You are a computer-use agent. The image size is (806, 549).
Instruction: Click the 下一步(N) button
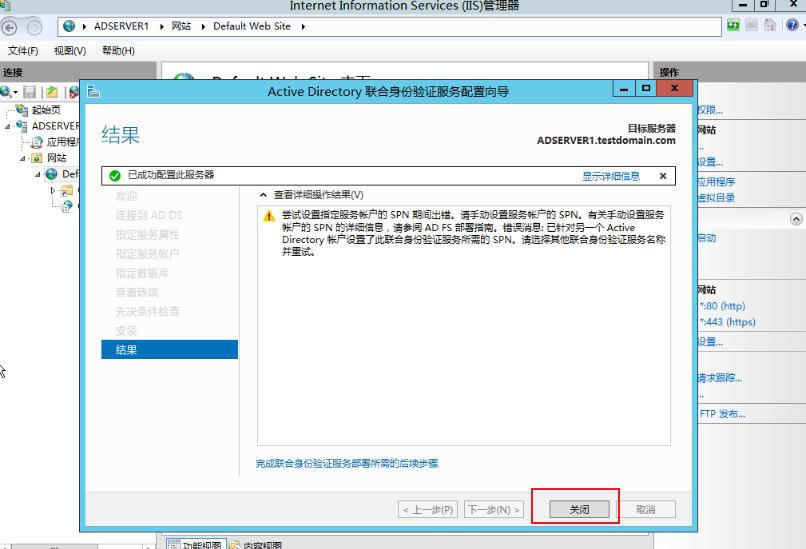pos(493,509)
